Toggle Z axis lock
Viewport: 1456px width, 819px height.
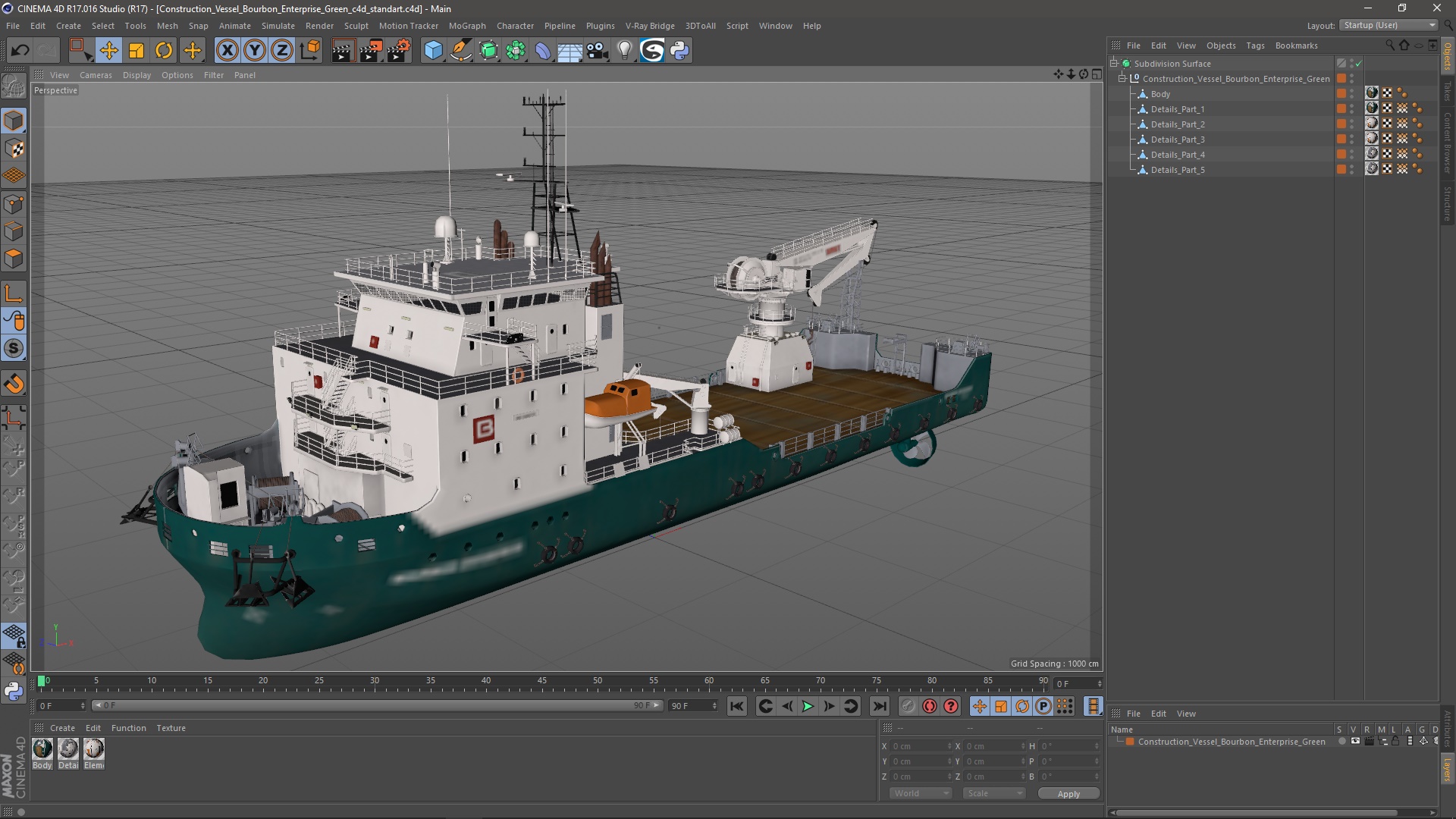[282, 51]
